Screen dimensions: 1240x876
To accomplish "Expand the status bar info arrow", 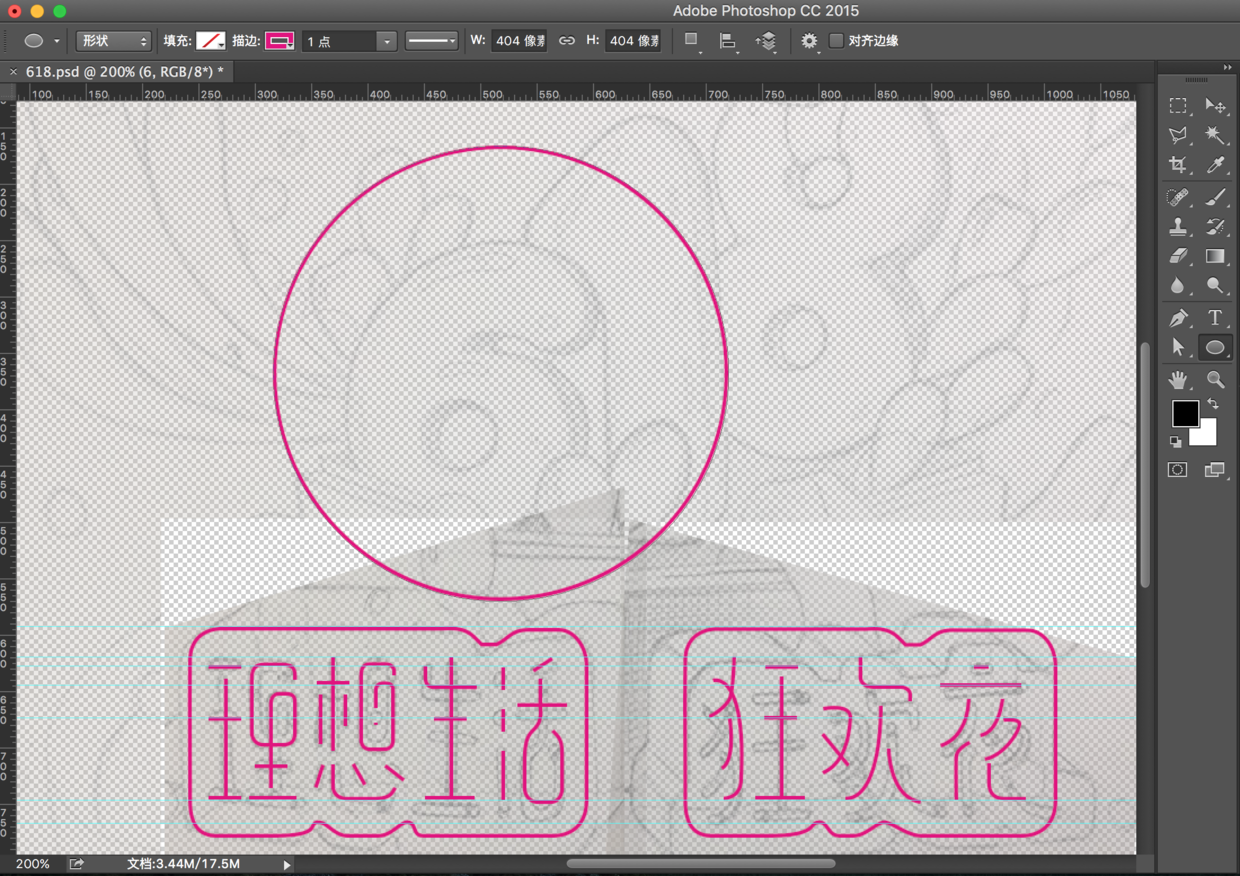I will (287, 864).
